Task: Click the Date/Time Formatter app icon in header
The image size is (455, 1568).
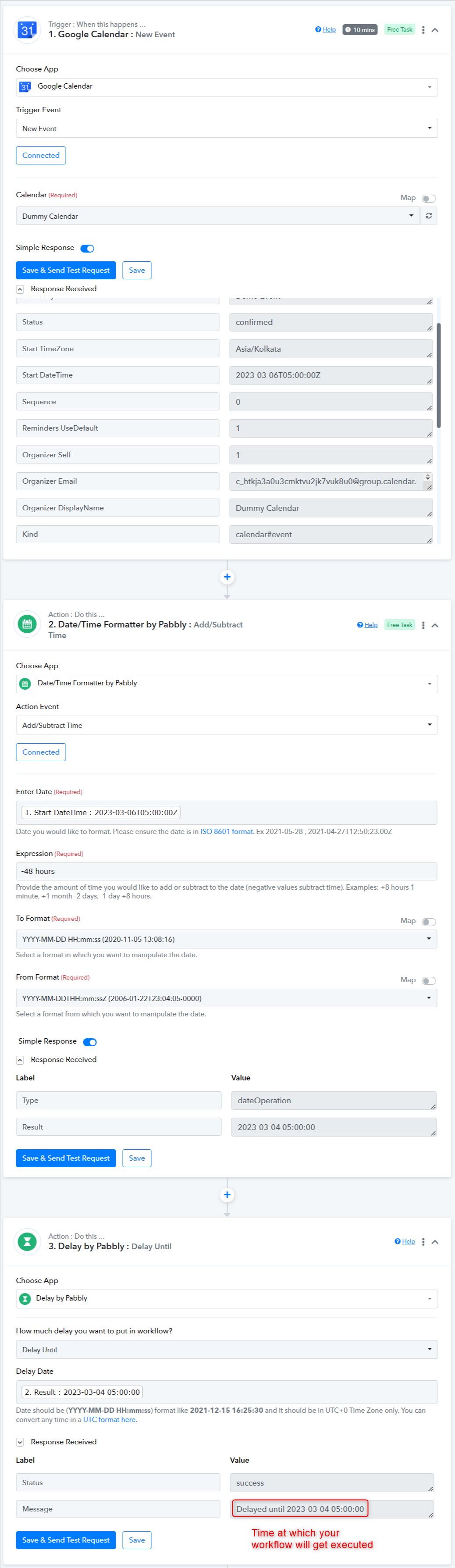Action: point(27,624)
